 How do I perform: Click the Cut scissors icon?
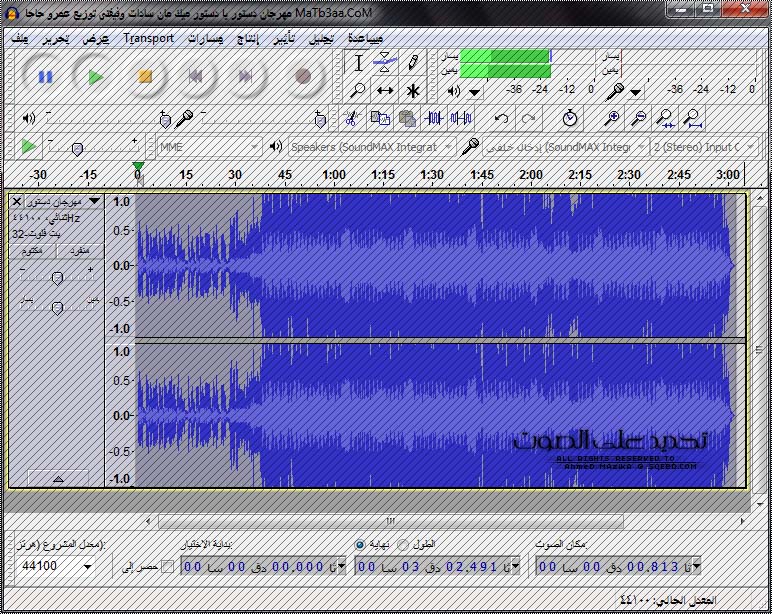[x=351, y=118]
